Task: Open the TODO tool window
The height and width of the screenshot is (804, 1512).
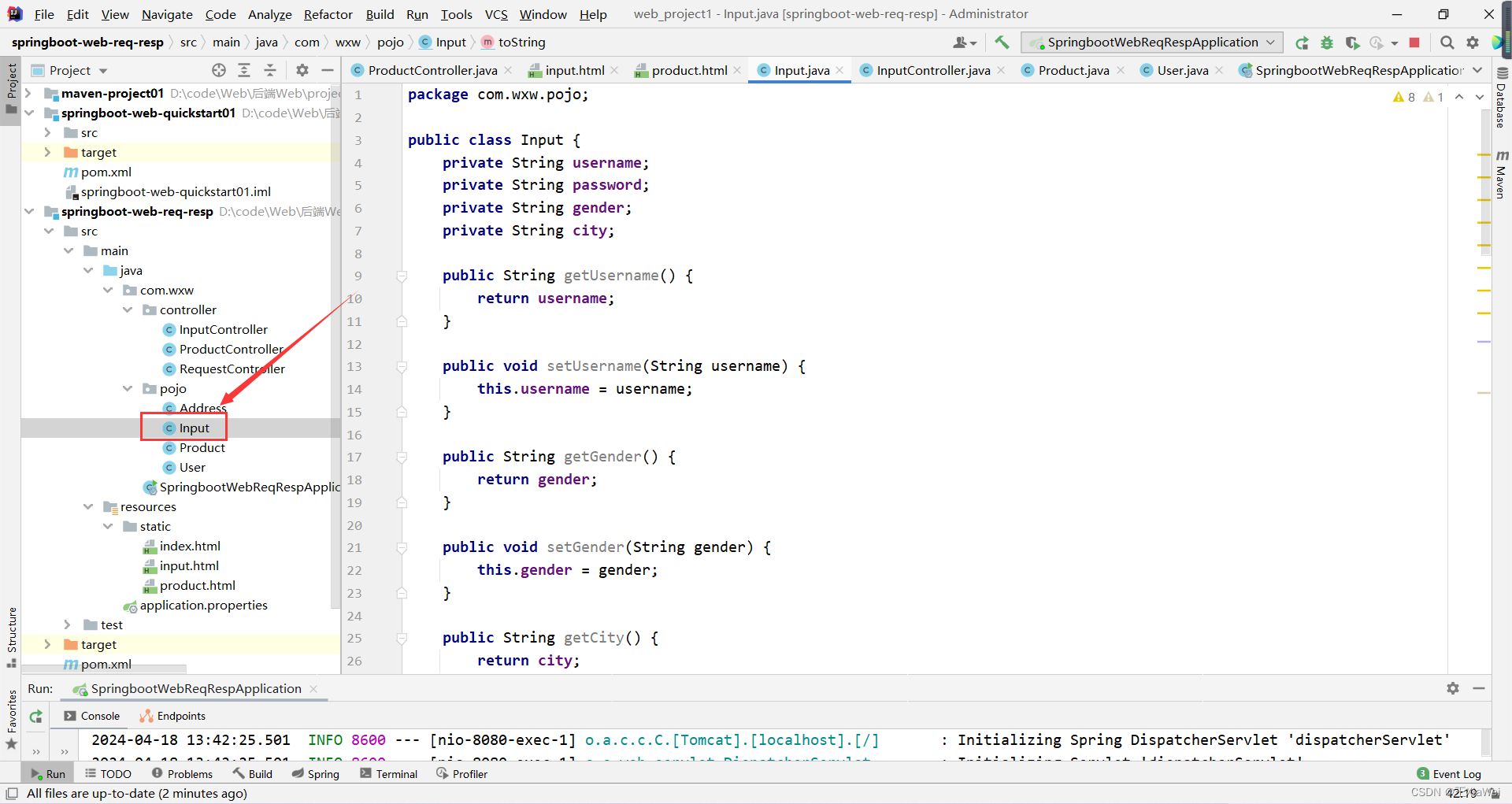Action: (x=108, y=774)
